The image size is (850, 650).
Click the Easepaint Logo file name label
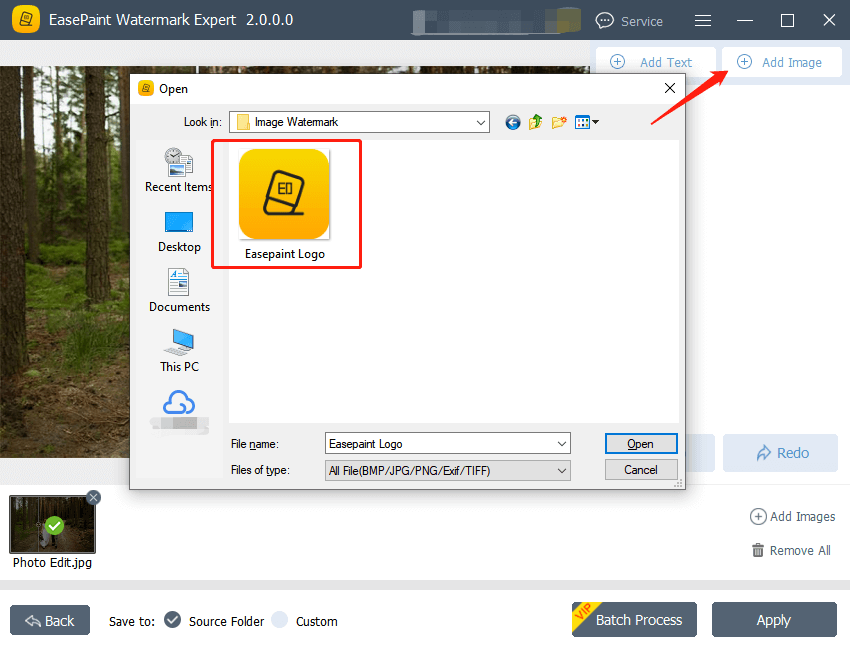click(x=285, y=254)
